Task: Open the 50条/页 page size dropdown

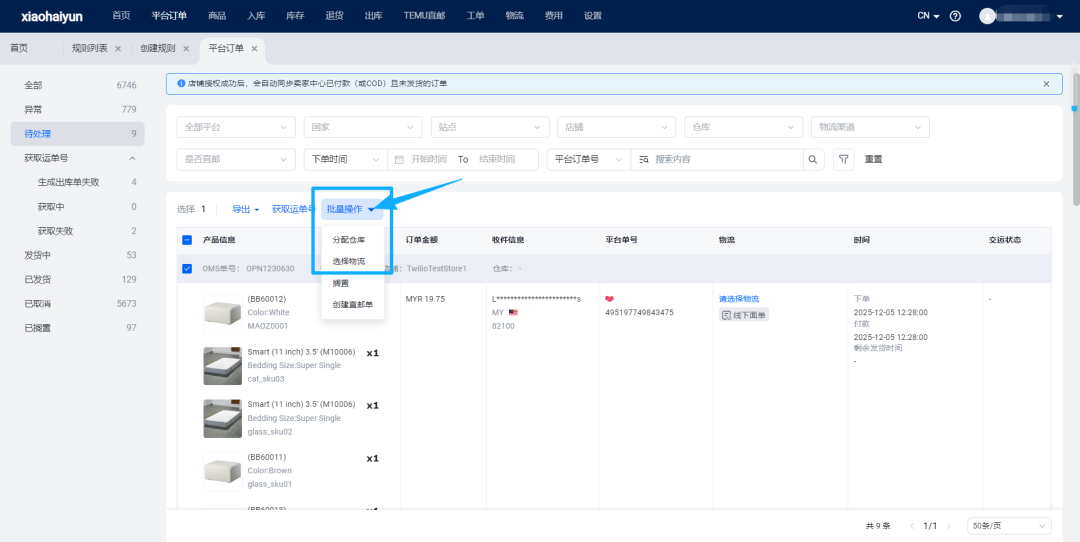Action: pos(1009,526)
